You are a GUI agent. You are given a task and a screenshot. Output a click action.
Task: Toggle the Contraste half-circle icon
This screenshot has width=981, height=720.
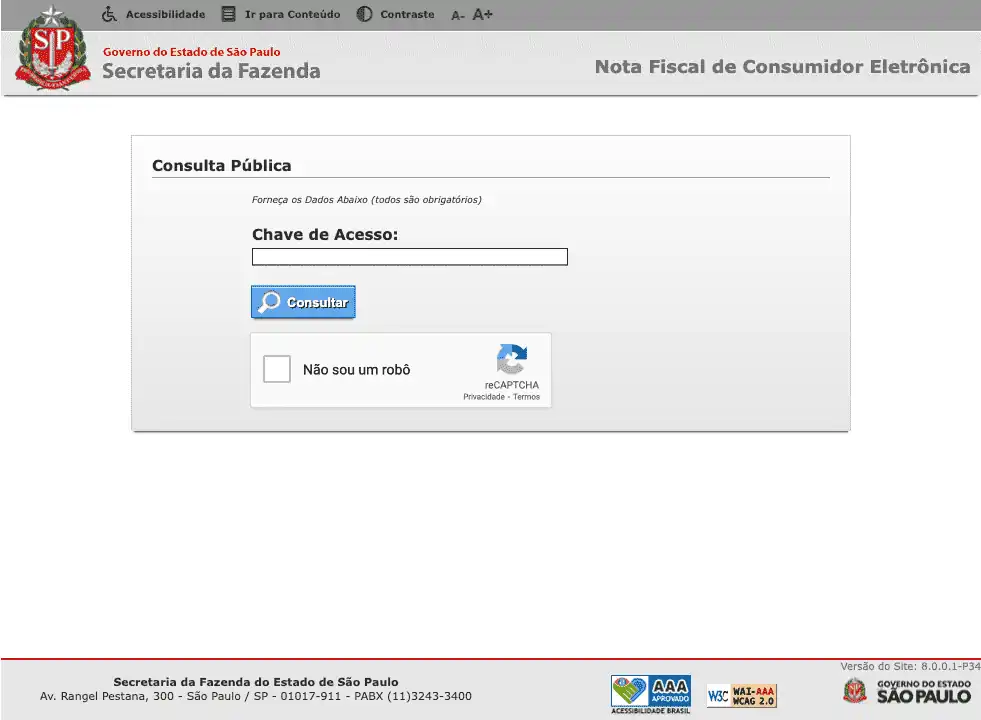click(x=364, y=14)
